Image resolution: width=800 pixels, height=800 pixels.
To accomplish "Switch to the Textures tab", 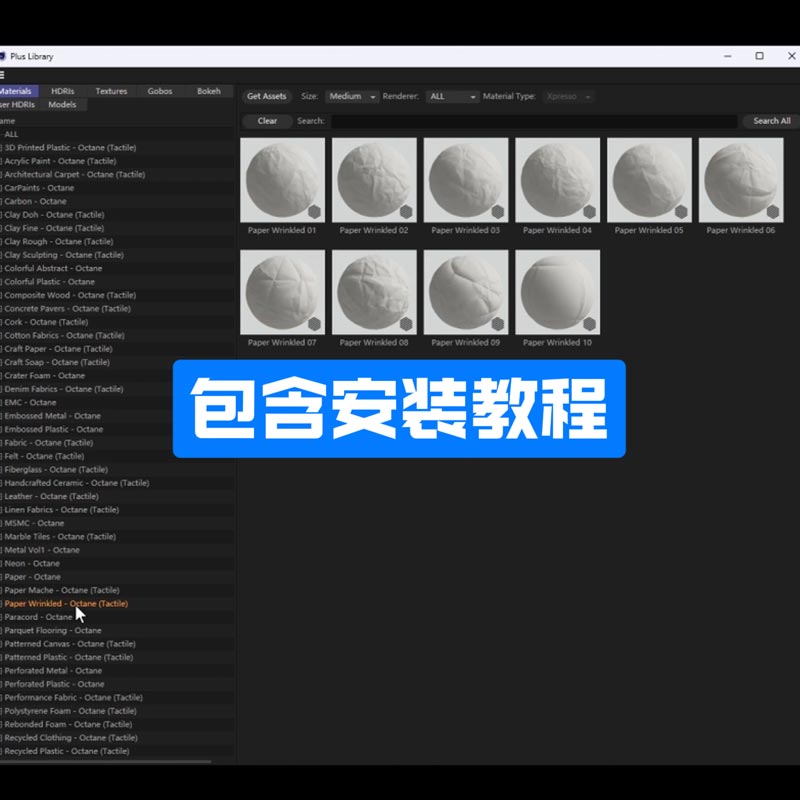I will [x=111, y=91].
